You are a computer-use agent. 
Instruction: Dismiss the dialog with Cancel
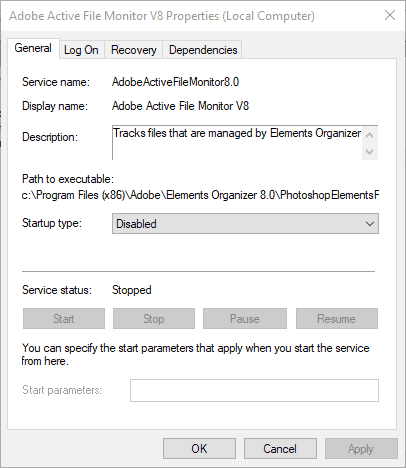[x=280, y=449]
